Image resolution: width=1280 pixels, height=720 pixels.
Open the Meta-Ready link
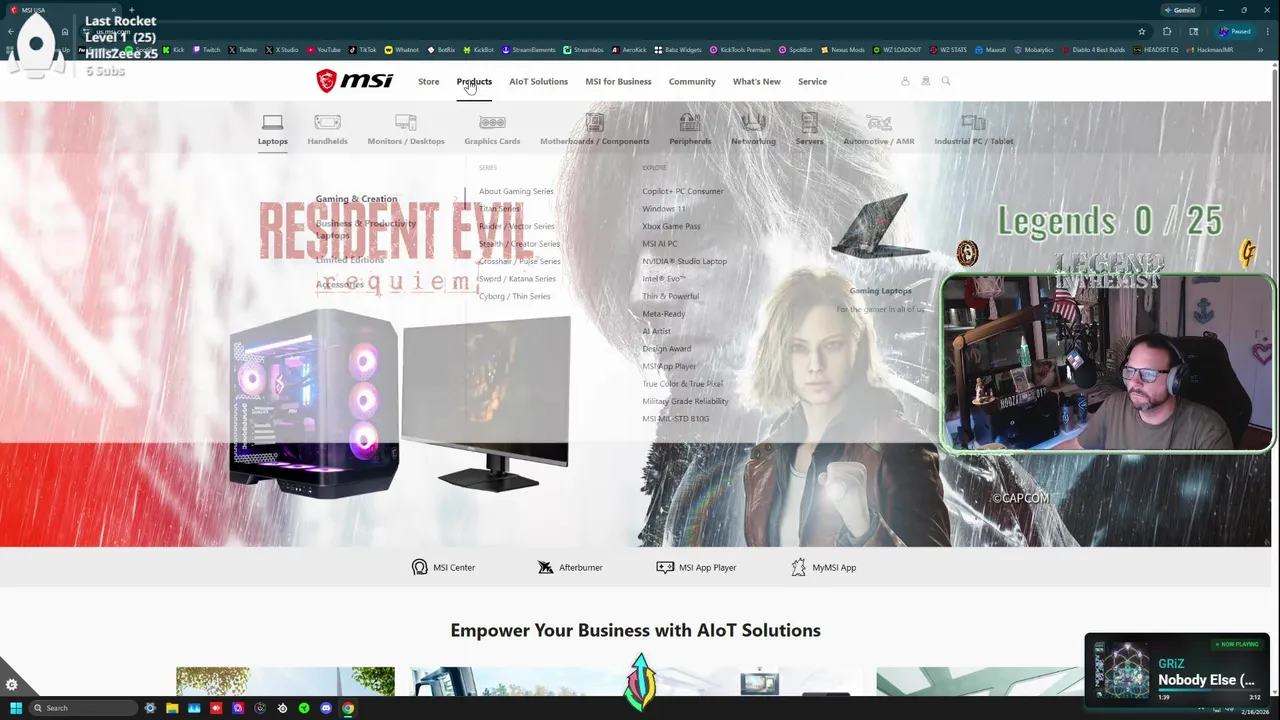[663, 314]
